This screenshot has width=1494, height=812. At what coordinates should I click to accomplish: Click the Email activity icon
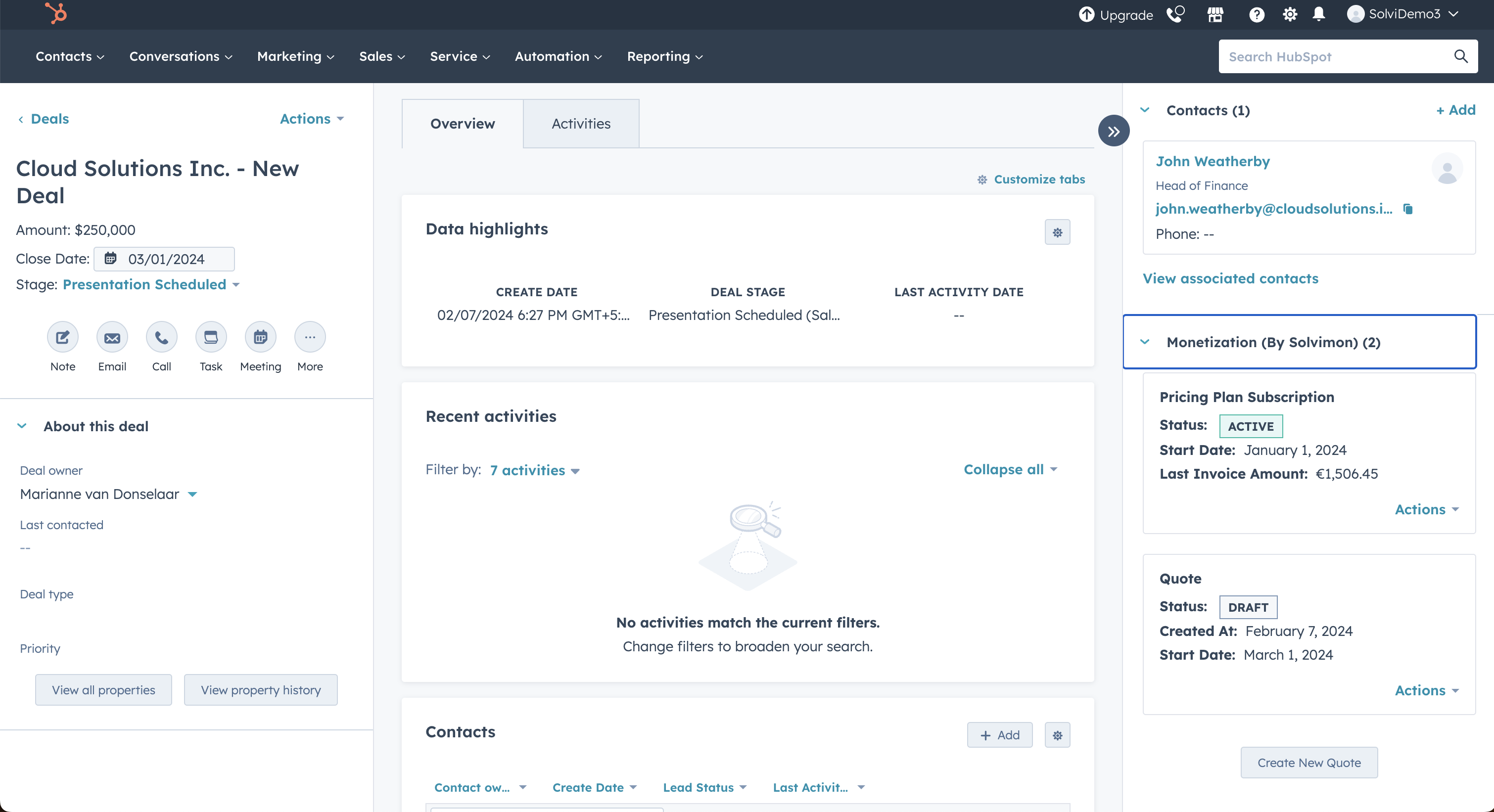112,337
